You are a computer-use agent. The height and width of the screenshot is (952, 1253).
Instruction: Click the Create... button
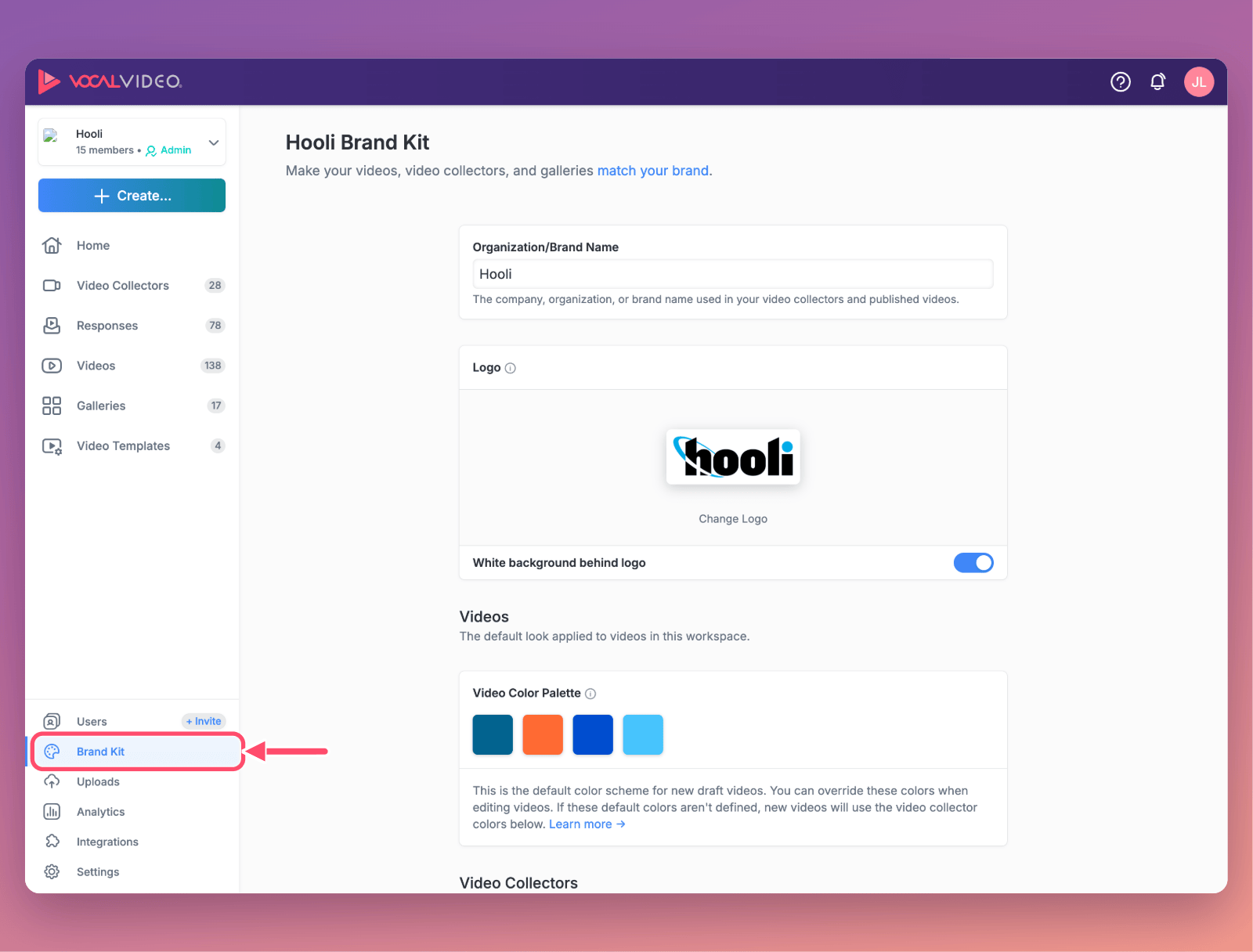point(132,196)
